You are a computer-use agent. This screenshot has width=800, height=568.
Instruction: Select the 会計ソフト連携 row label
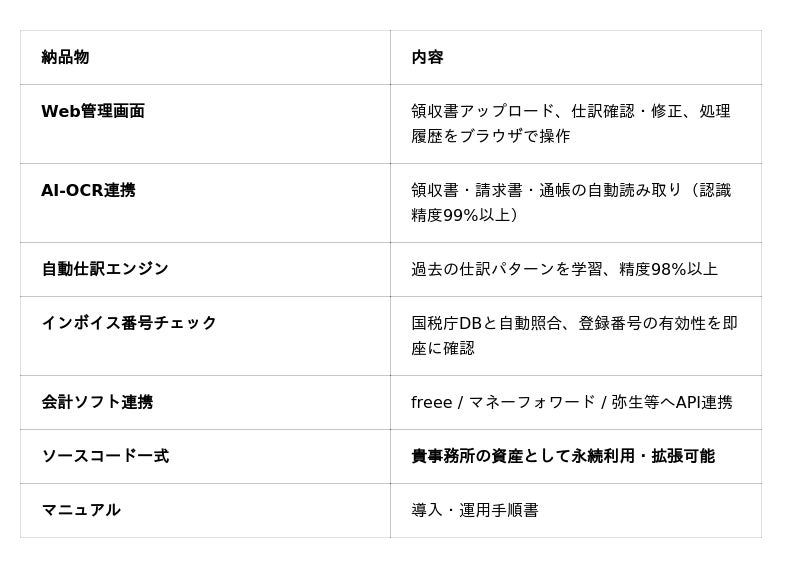[97, 402]
